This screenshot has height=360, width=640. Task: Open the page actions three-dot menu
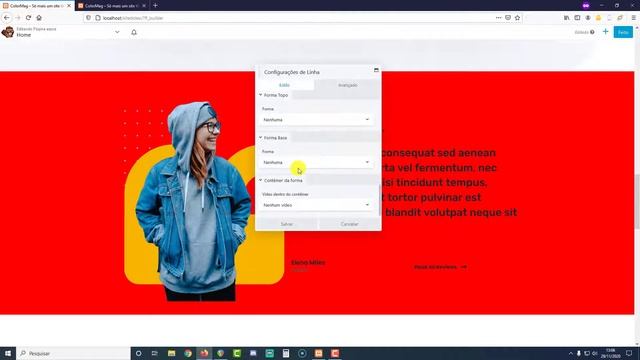click(x=498, y=18)
